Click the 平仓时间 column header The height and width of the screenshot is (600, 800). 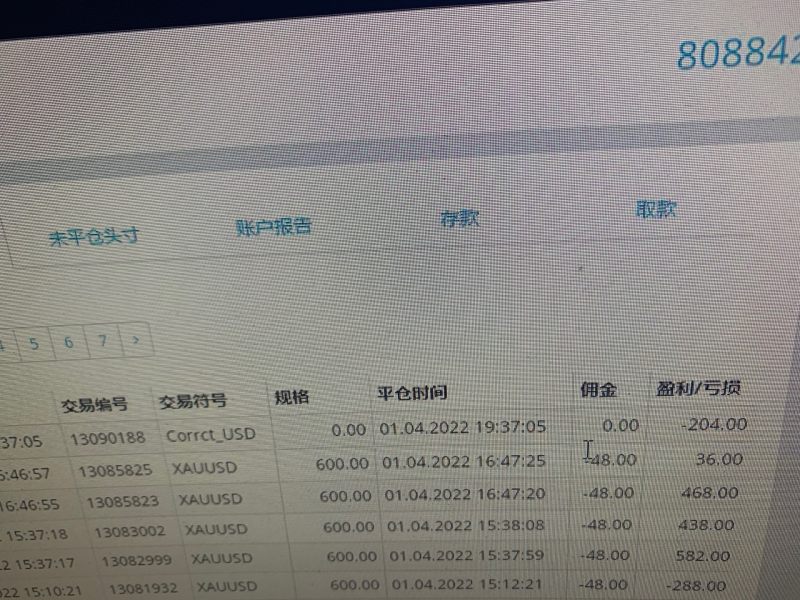tap(412, 393)
